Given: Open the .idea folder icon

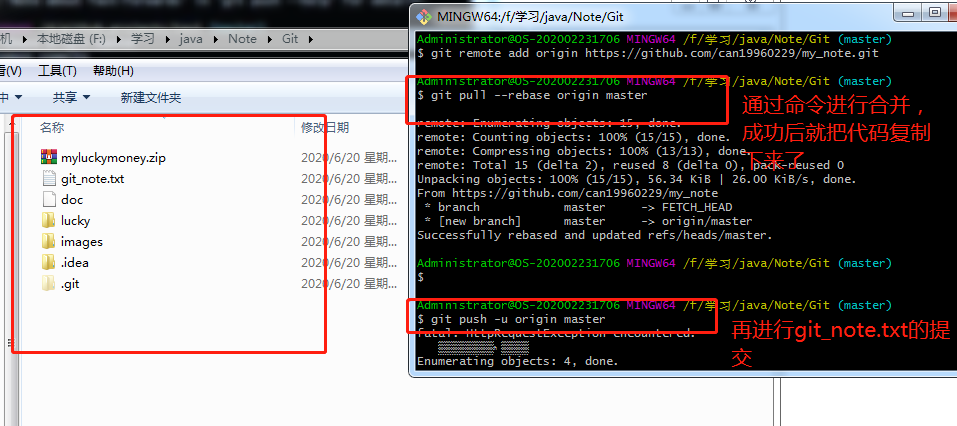Looking at the screenshot, I should click(49, 262).
